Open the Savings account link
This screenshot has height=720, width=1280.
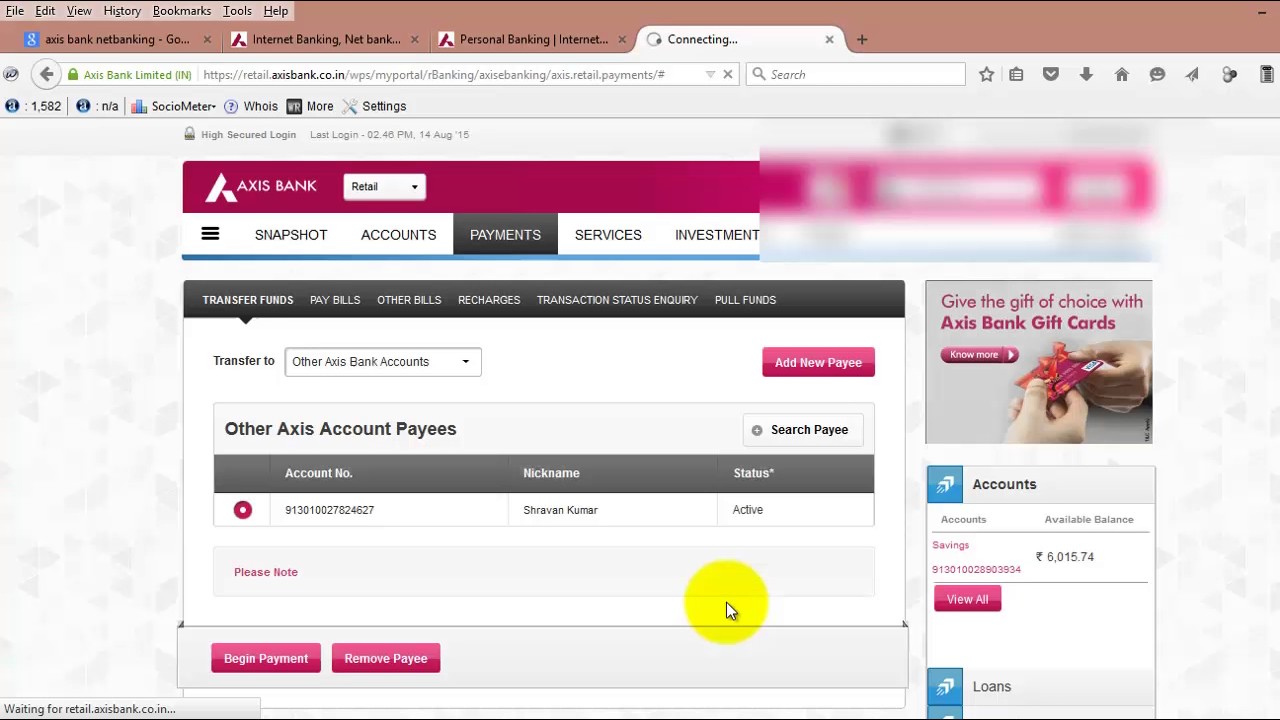pyautogui.click(x=950, y=545)
